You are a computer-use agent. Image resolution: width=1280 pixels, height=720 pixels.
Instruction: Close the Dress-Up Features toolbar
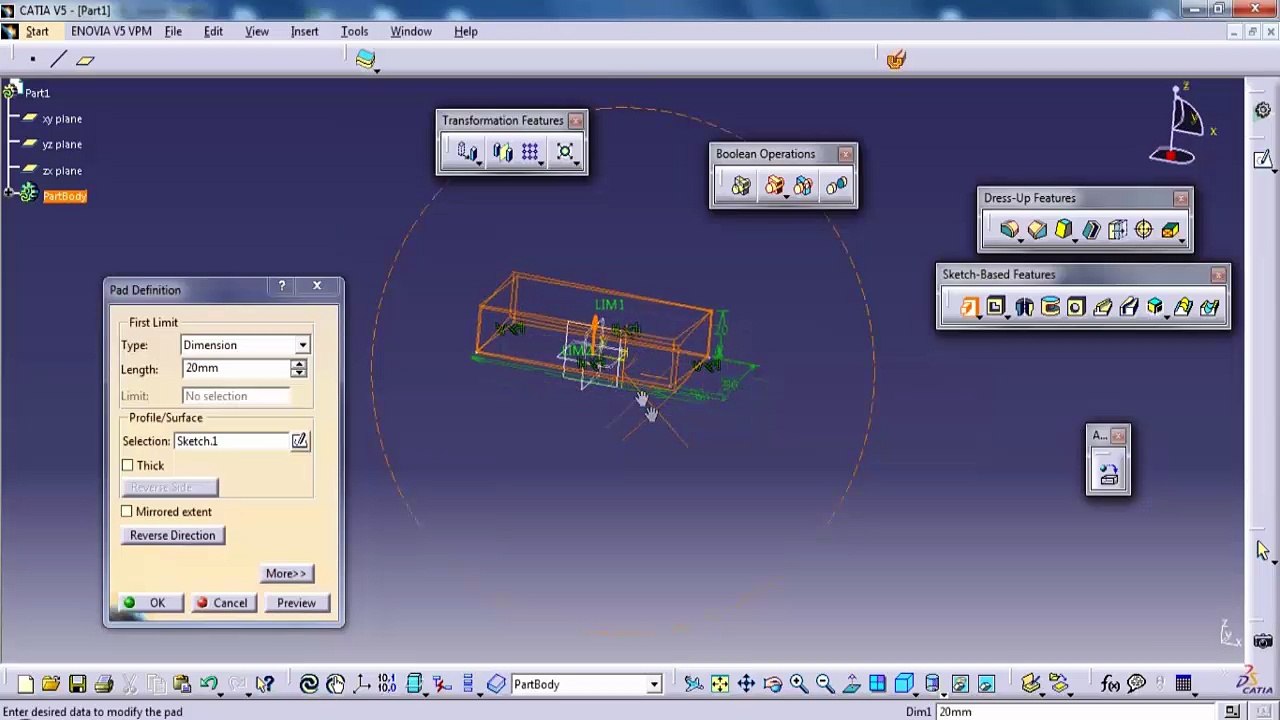click(1181, 198)
